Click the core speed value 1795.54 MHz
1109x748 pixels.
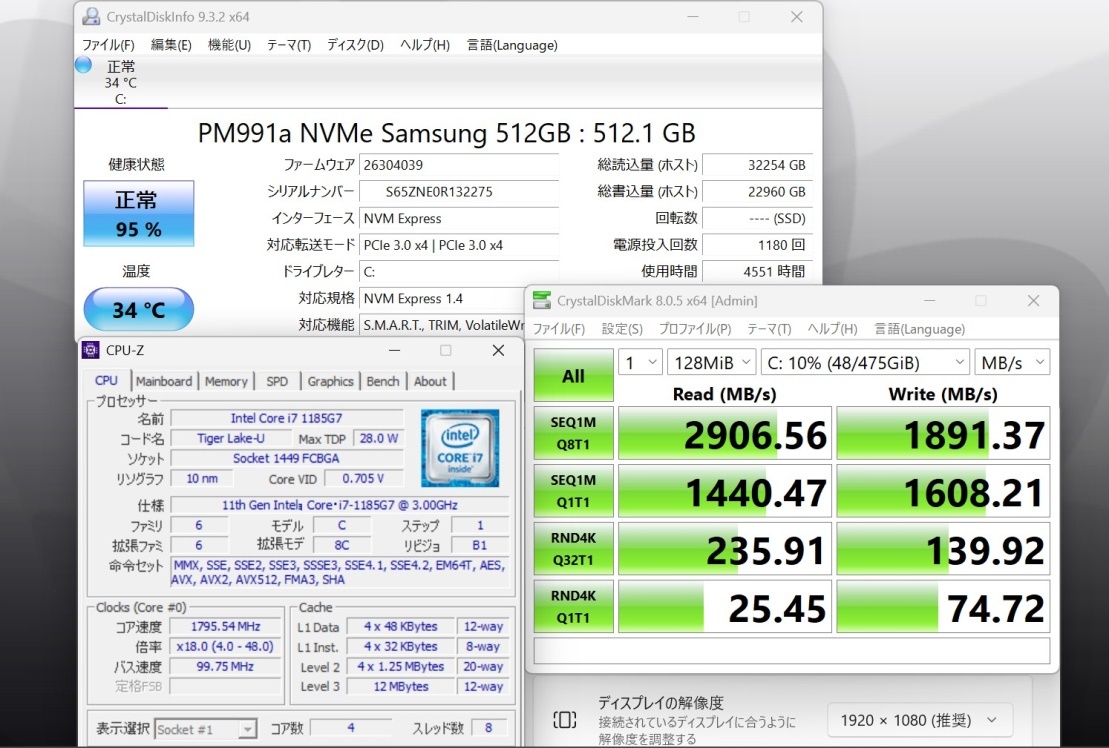pos(226,626)
